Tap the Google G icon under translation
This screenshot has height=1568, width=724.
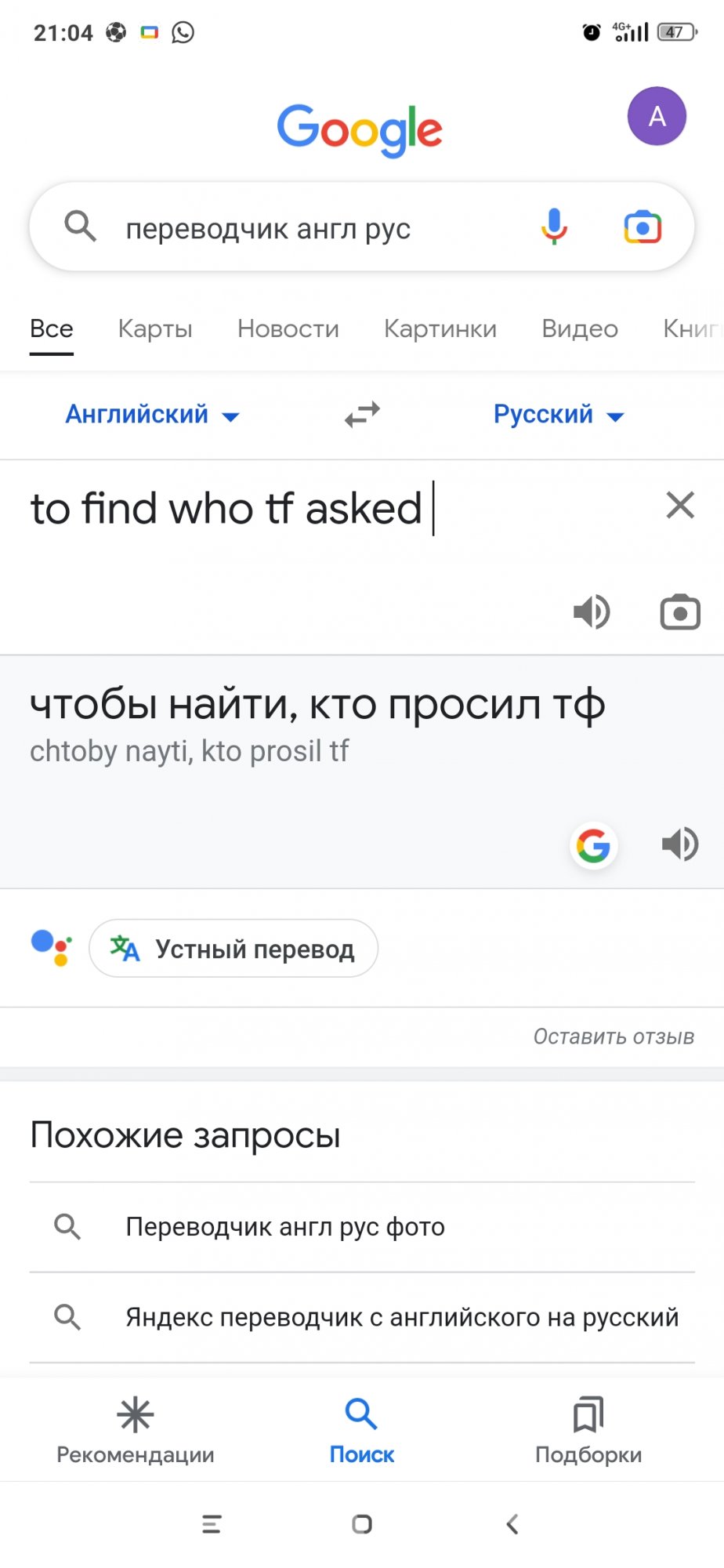[593, 846]
